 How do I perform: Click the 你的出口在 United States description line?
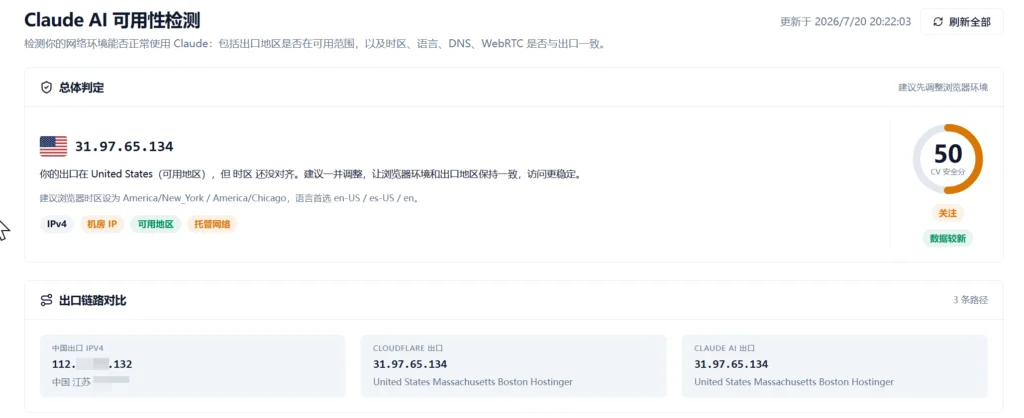point(310,174)
